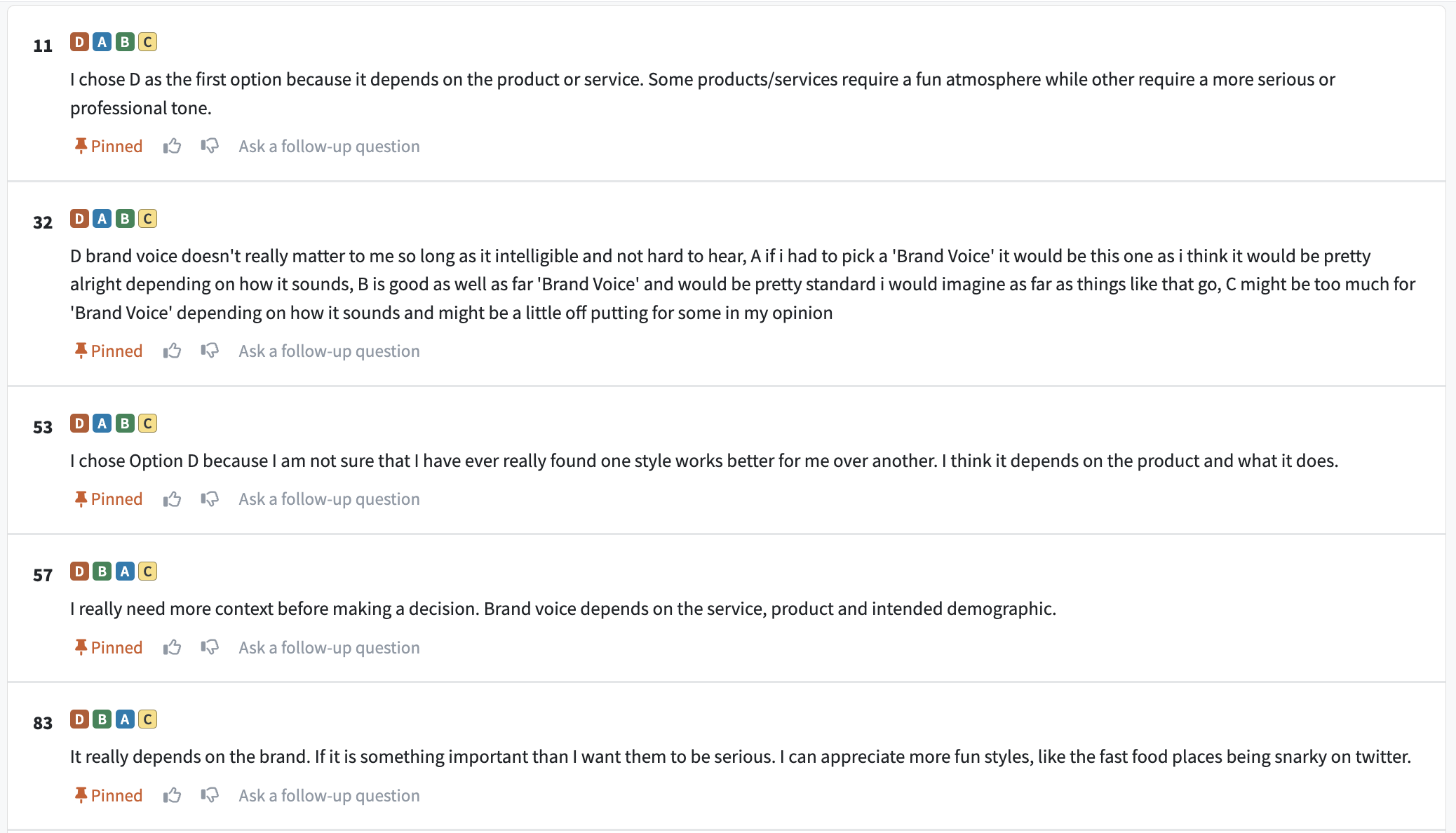Click the orange D badge on response 11
Screen dimensions: 1456x833
click(79, 42)
